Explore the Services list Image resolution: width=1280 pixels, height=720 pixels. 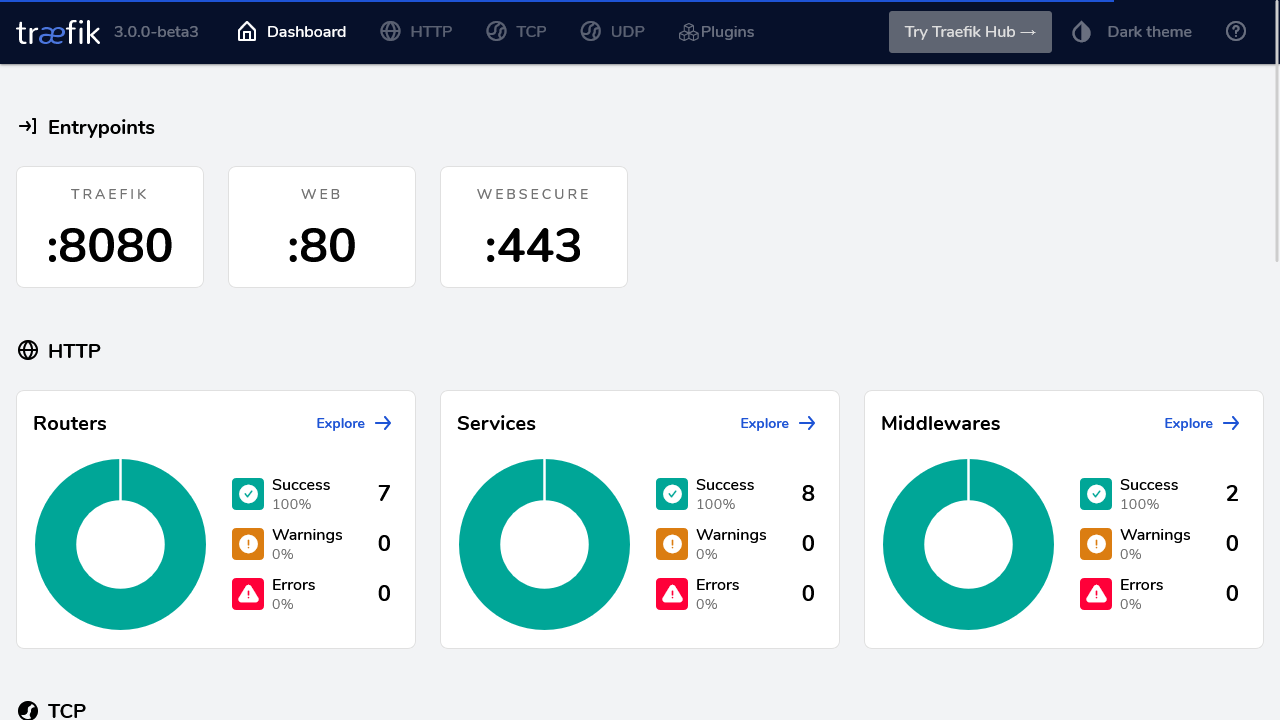(778, 423)
